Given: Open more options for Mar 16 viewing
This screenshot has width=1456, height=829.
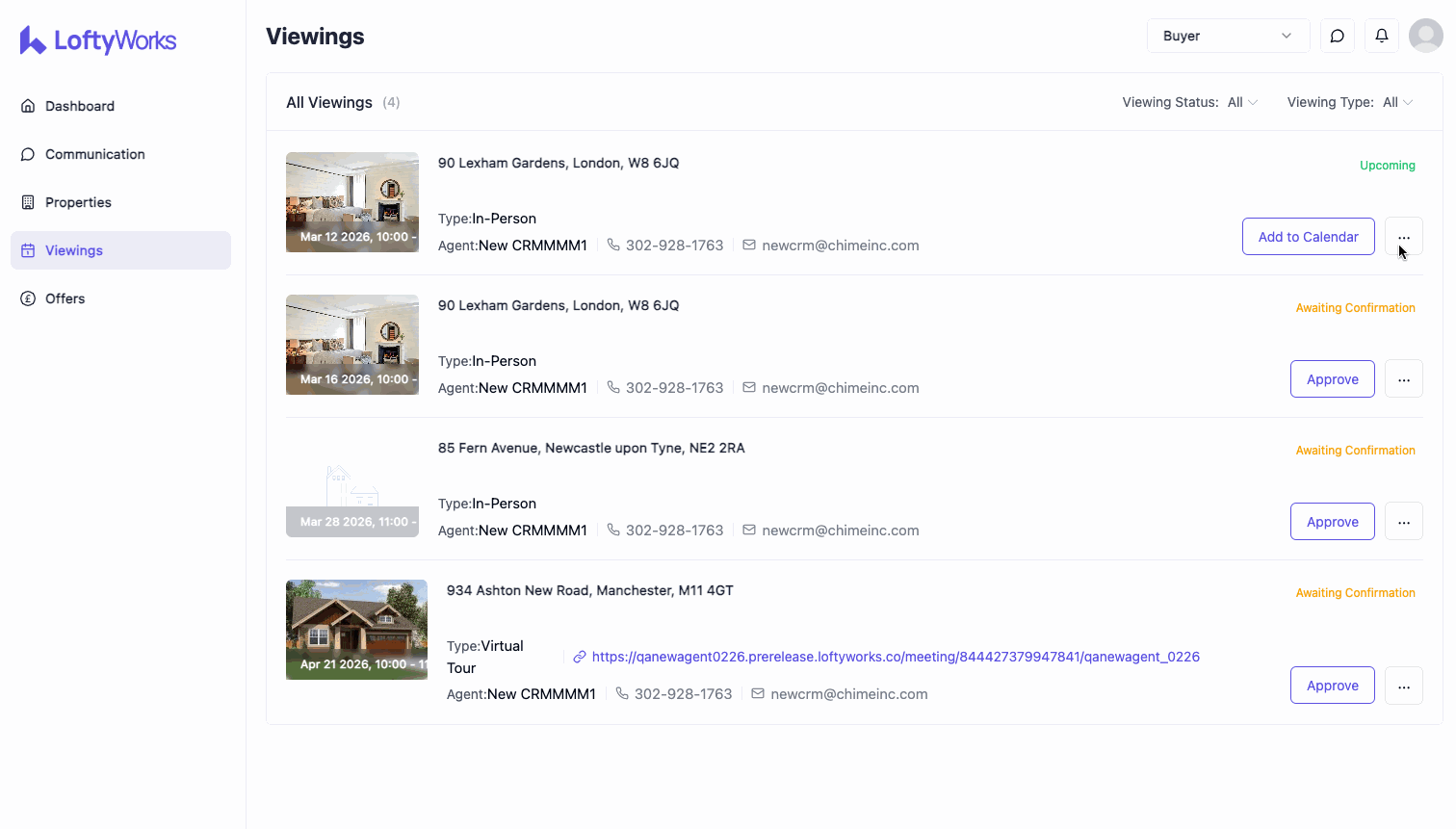Looking at the screenshot, I should click(x=1403, y=379).
